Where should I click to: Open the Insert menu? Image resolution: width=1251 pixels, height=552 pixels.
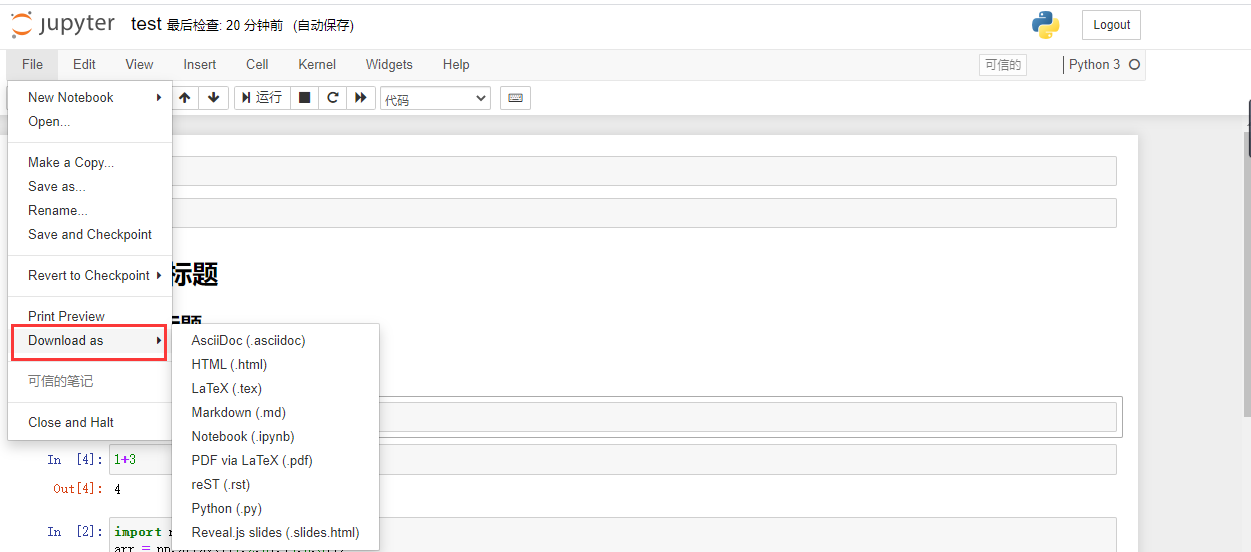199,64
